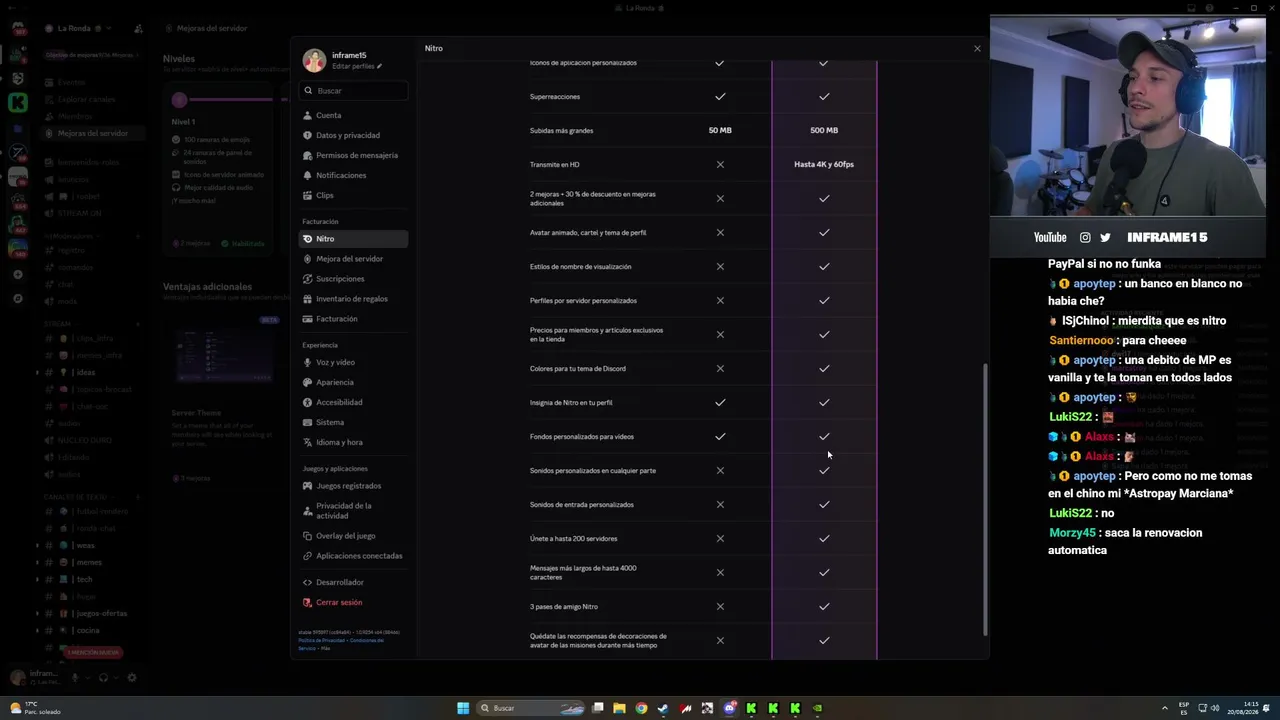Click the invite people icon beside La Ronda
Image resolution: width=1280 pixels, height=720 pixels.
coord(138,29)
